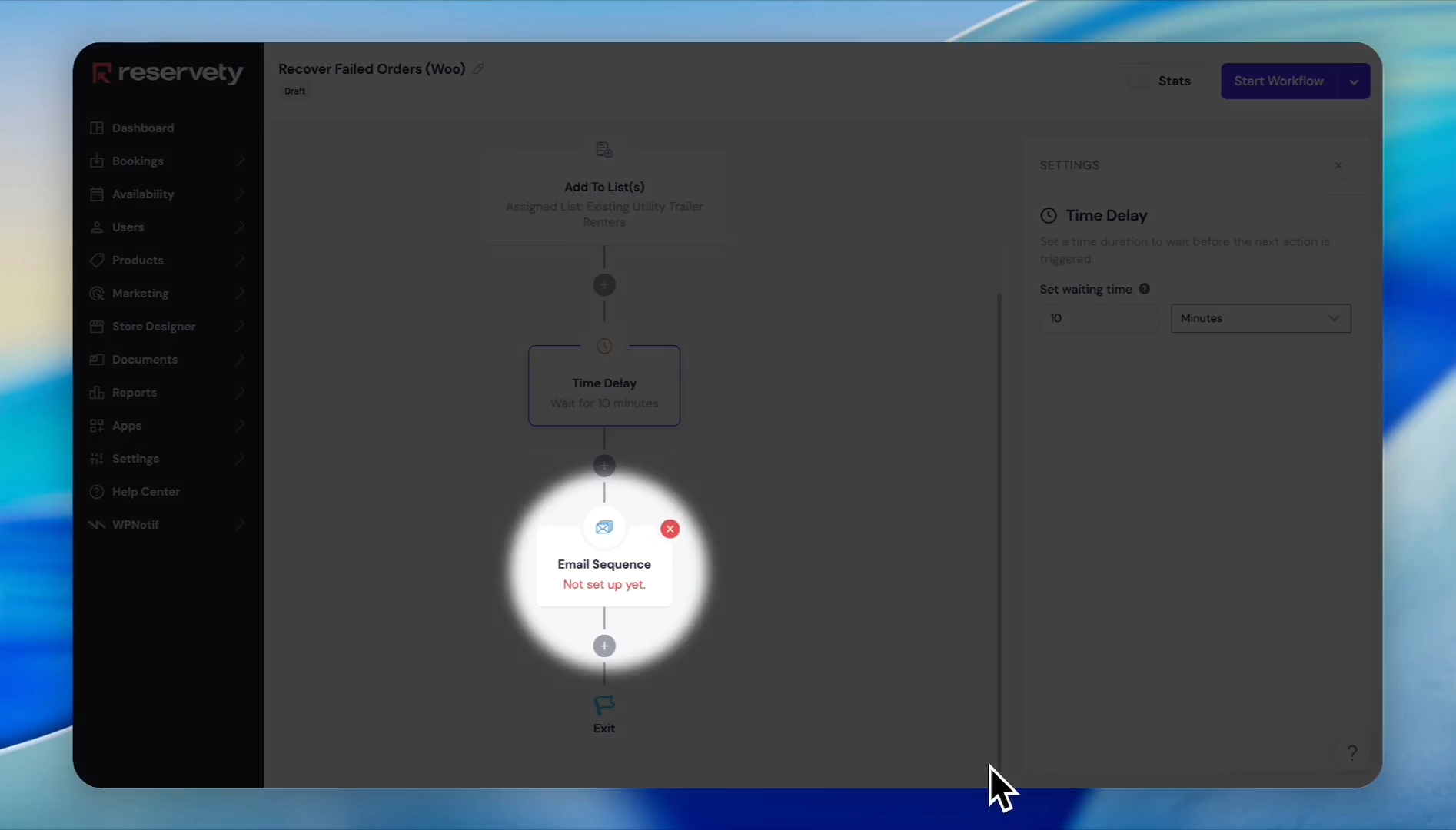The width and height of the screenshot is (1456, 830).
Task: Expand the Marketing chevron arrow
Action: pyautogui.click(x=240, y=293)
